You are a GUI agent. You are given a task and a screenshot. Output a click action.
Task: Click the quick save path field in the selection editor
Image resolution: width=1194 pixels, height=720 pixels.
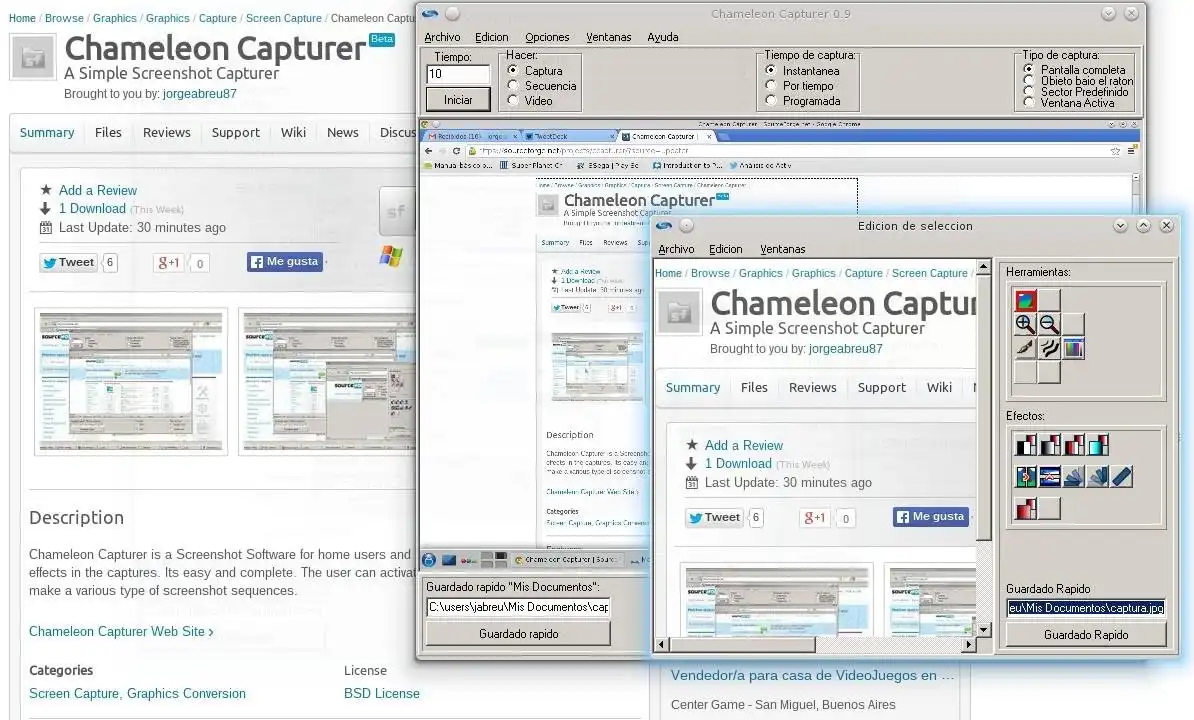1086,607
